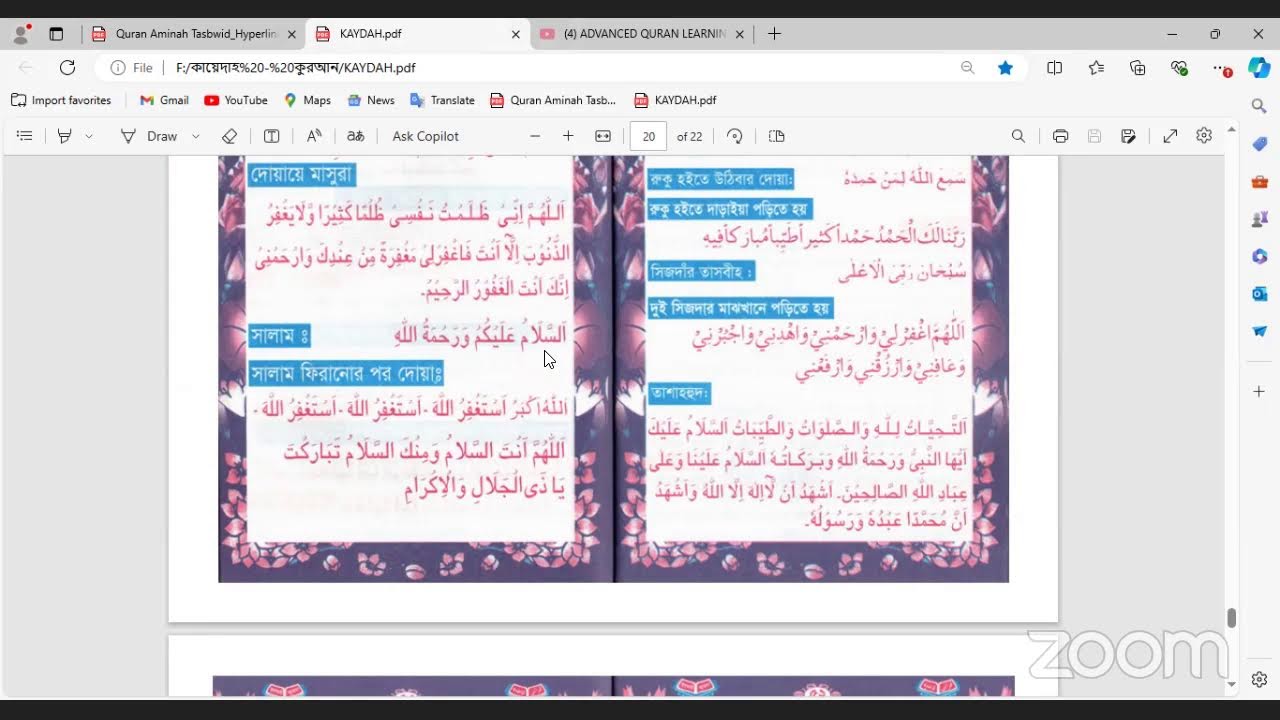Screen dimensions: 1280x720
Task: Open Quran Aminah Tasb... bookmark
Action: pos(553,100)
